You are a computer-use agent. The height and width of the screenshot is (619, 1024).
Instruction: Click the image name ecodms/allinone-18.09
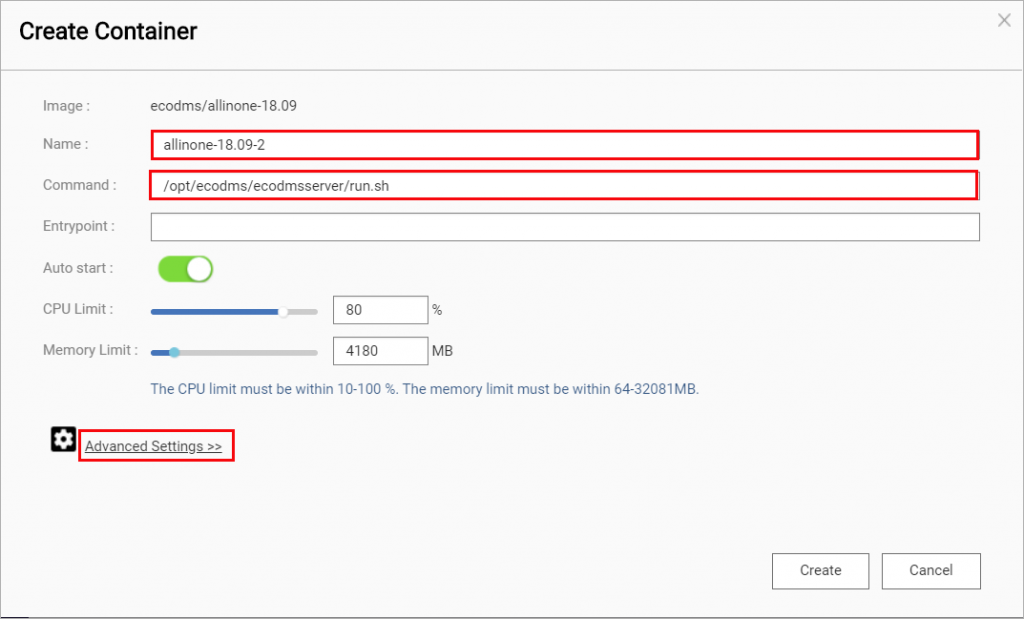[223, 106]
